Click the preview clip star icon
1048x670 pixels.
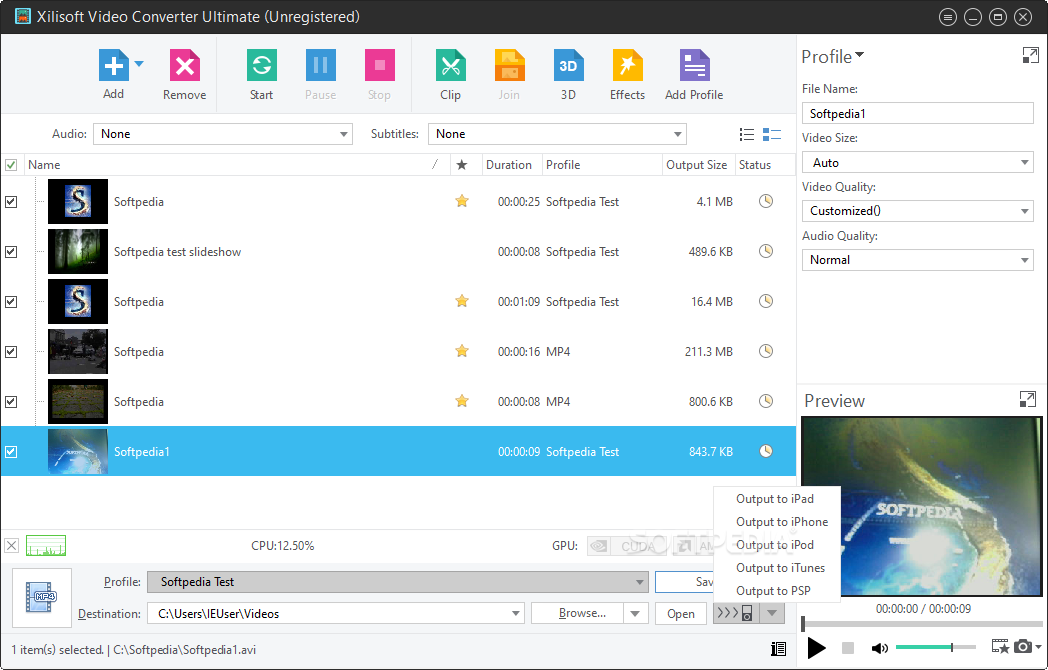point(1001,646)
